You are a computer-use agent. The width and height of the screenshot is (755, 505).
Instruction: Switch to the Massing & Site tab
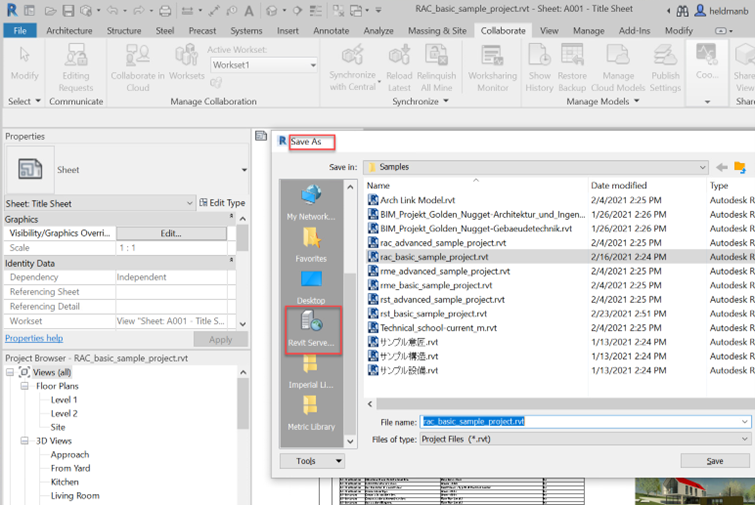[437, 31]
